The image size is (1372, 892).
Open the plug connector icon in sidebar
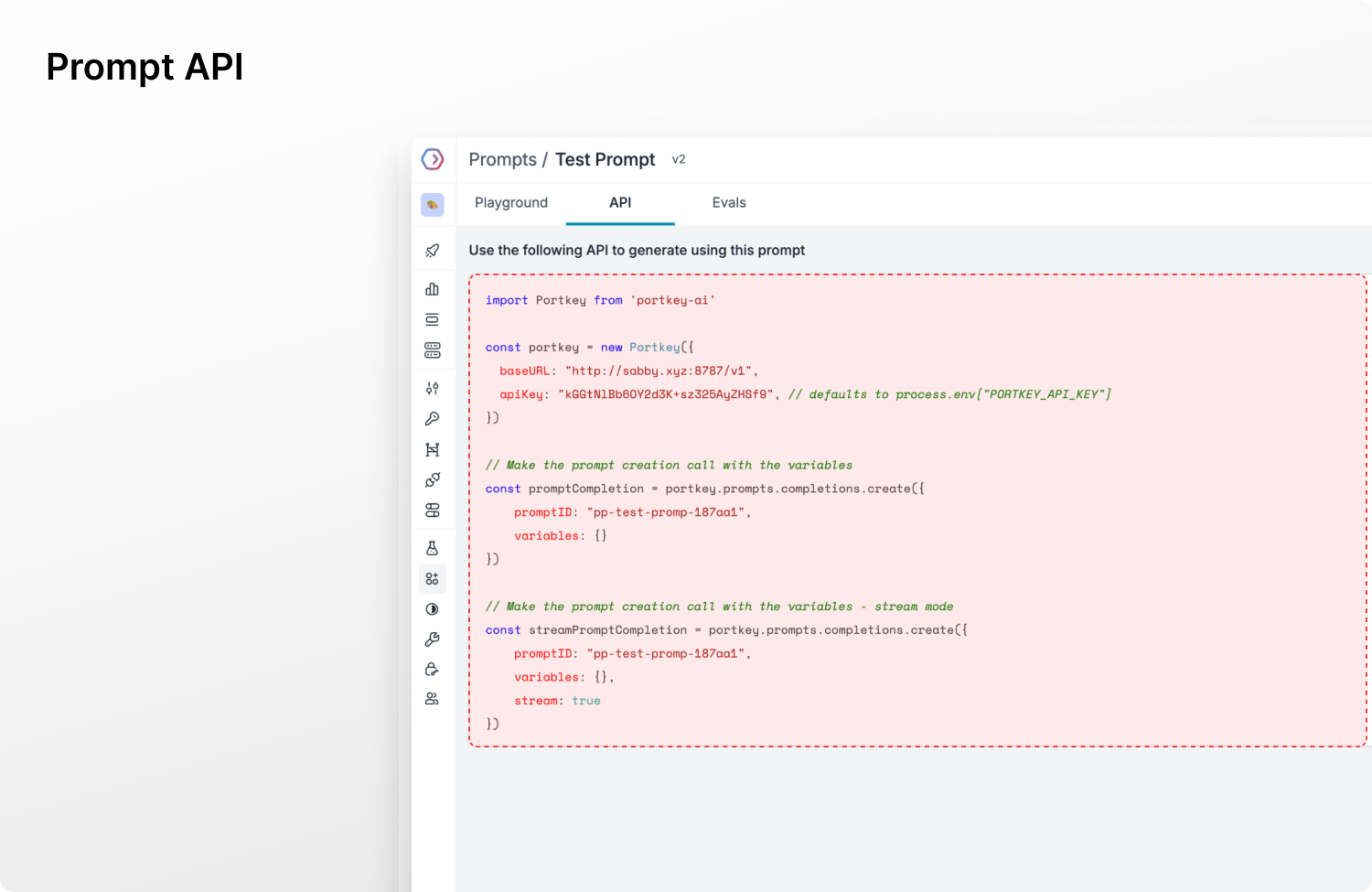(x=433, y=479)
